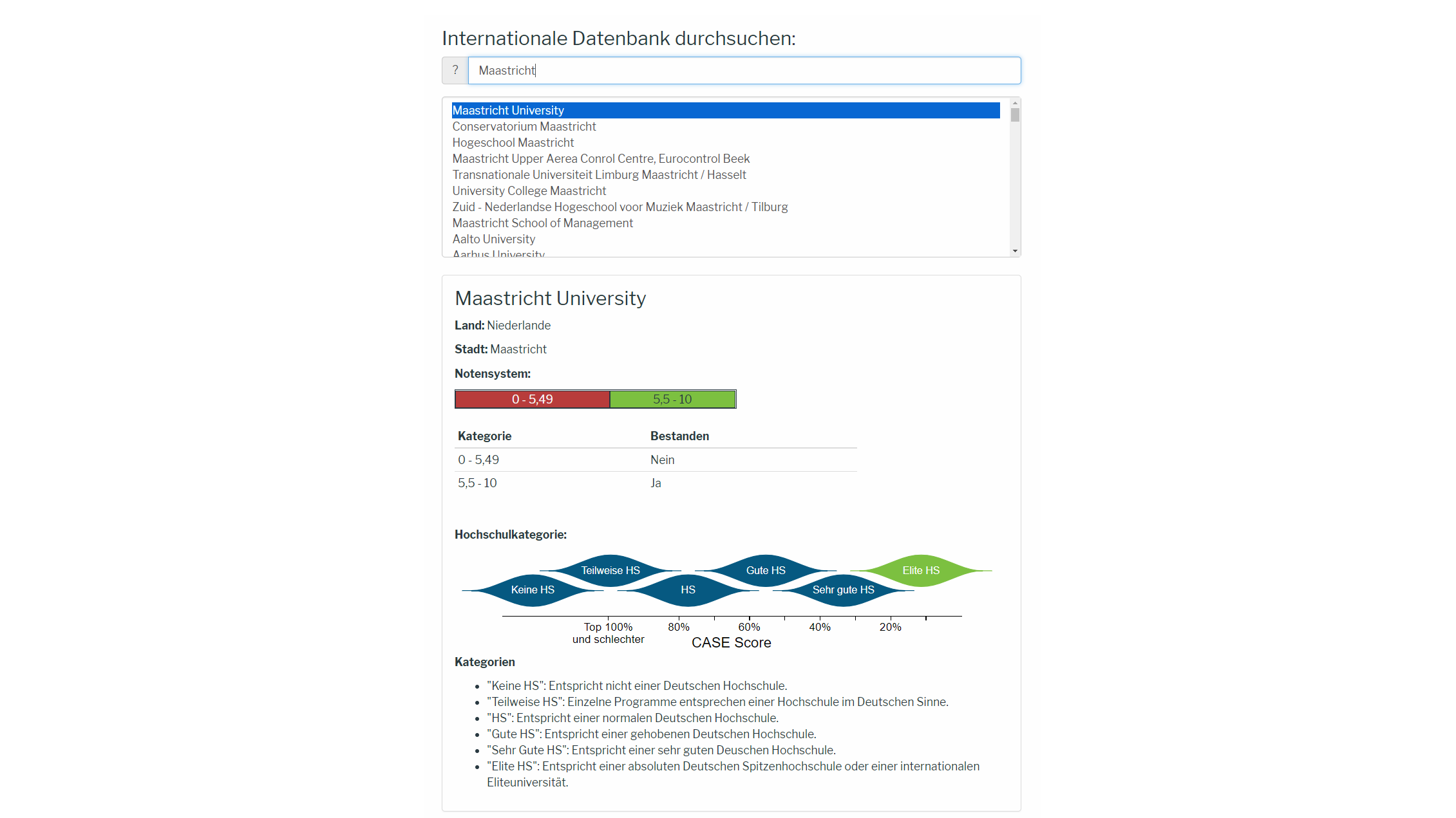Pick Transnationale Universiteit Limburg Maastricht / Hasselt

726,174
